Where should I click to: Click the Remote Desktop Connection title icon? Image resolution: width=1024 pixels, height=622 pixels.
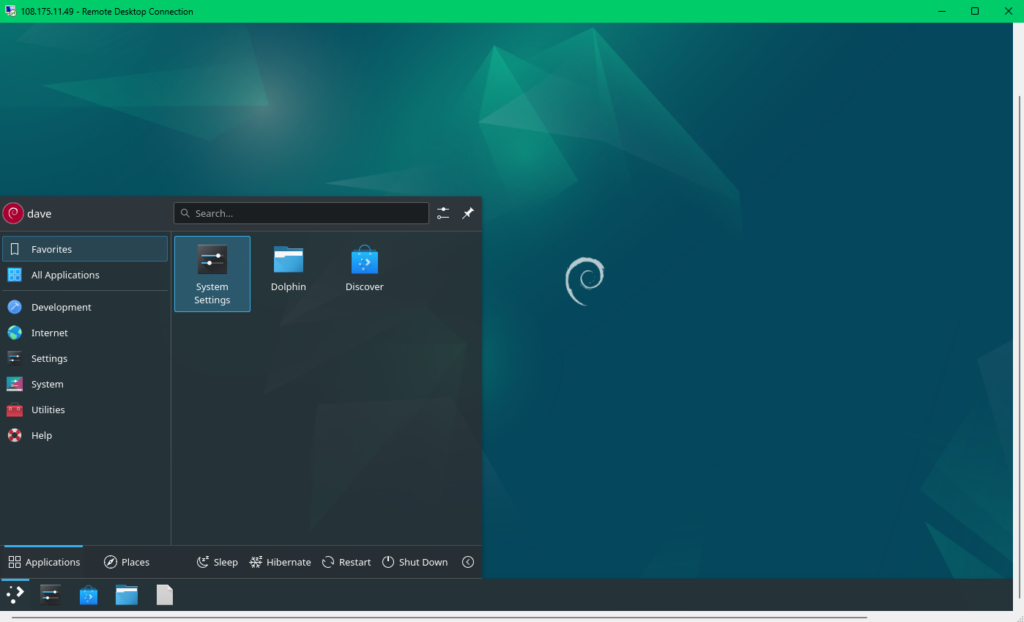(10, 11)
